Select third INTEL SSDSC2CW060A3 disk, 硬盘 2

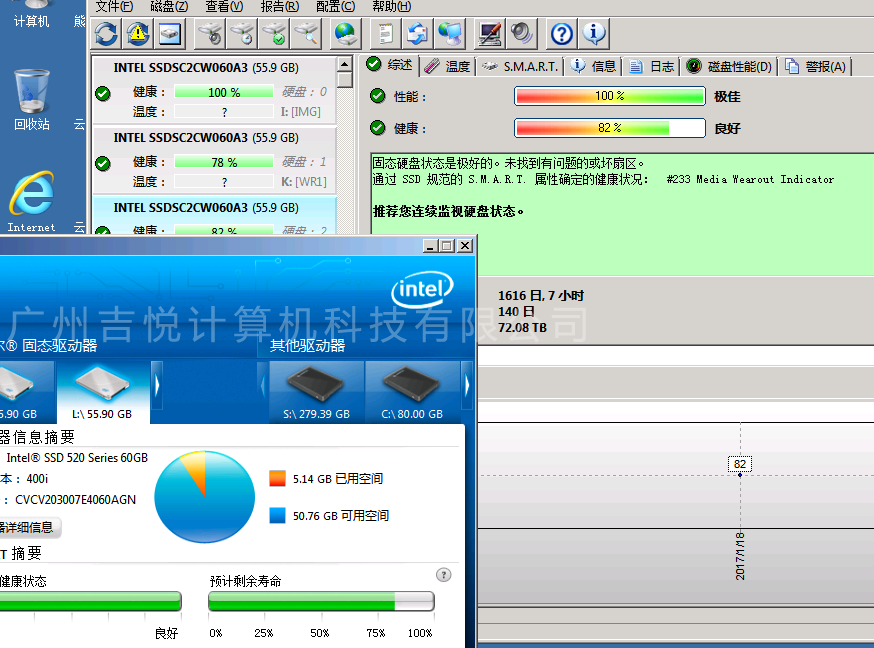point(214,216)
